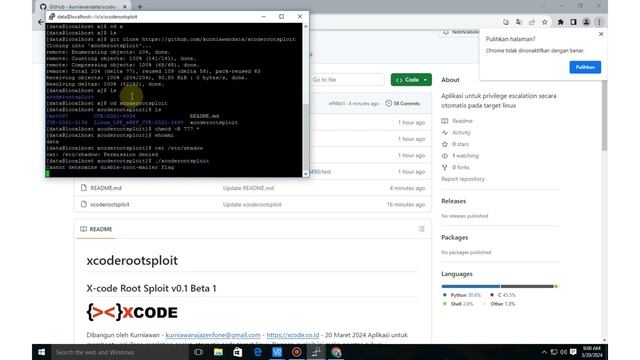Click the Readme link in About
Viewport: 640px width, 360px height.
click(462, 121)
